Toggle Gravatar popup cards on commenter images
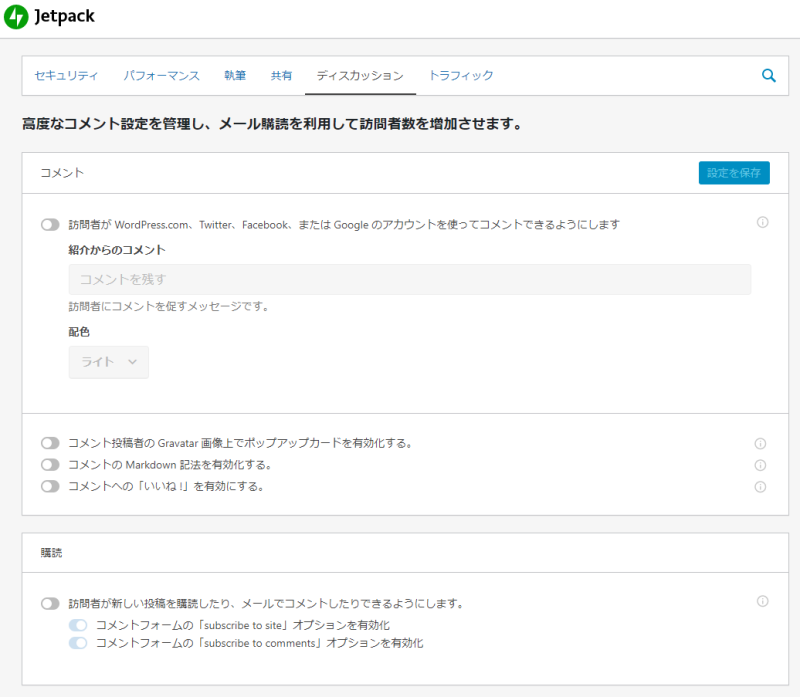 50,443
